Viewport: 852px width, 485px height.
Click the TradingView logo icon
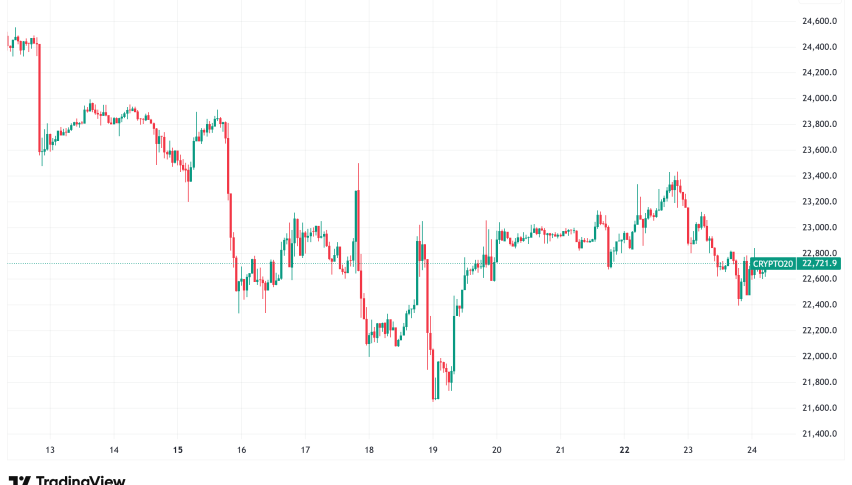[x=18, y=480]
